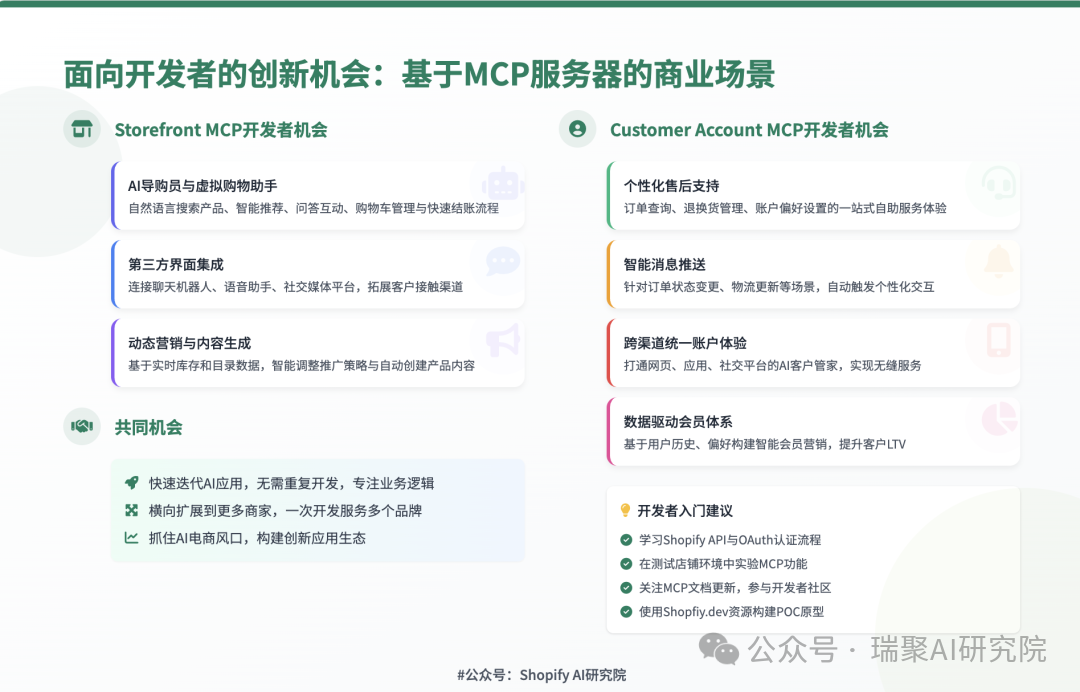Click the user account icon beside Customer Account MCP

pyautogui.click(x=577, y=129)
